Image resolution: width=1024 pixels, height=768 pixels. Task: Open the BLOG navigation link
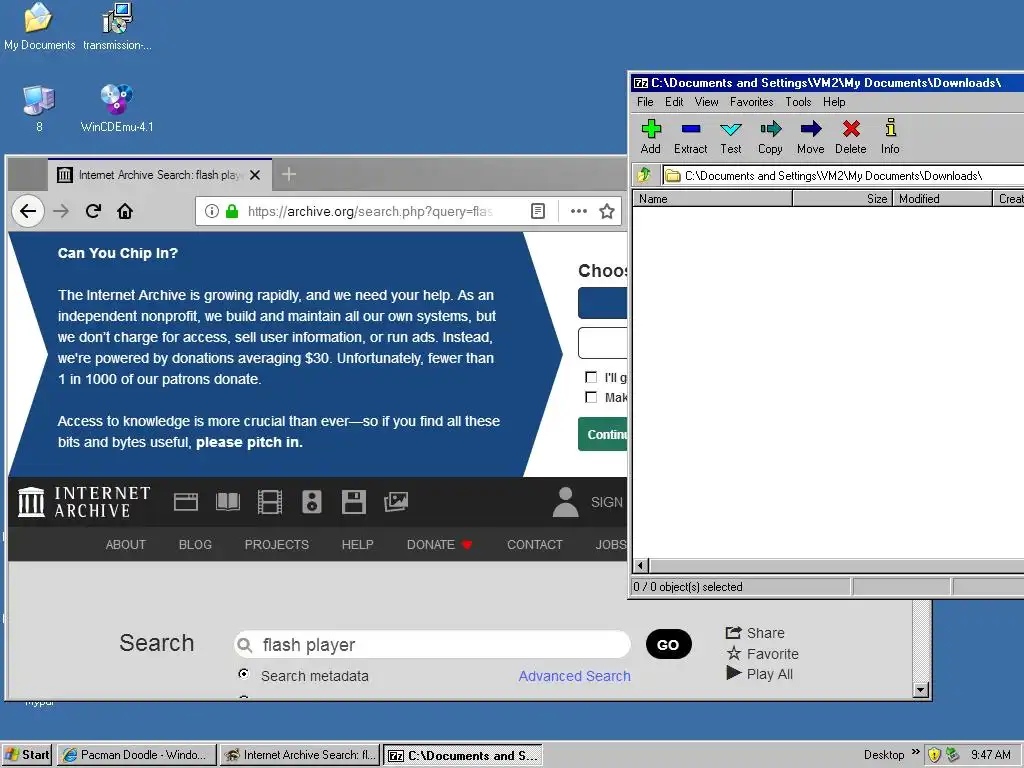[x=195, y=545]
